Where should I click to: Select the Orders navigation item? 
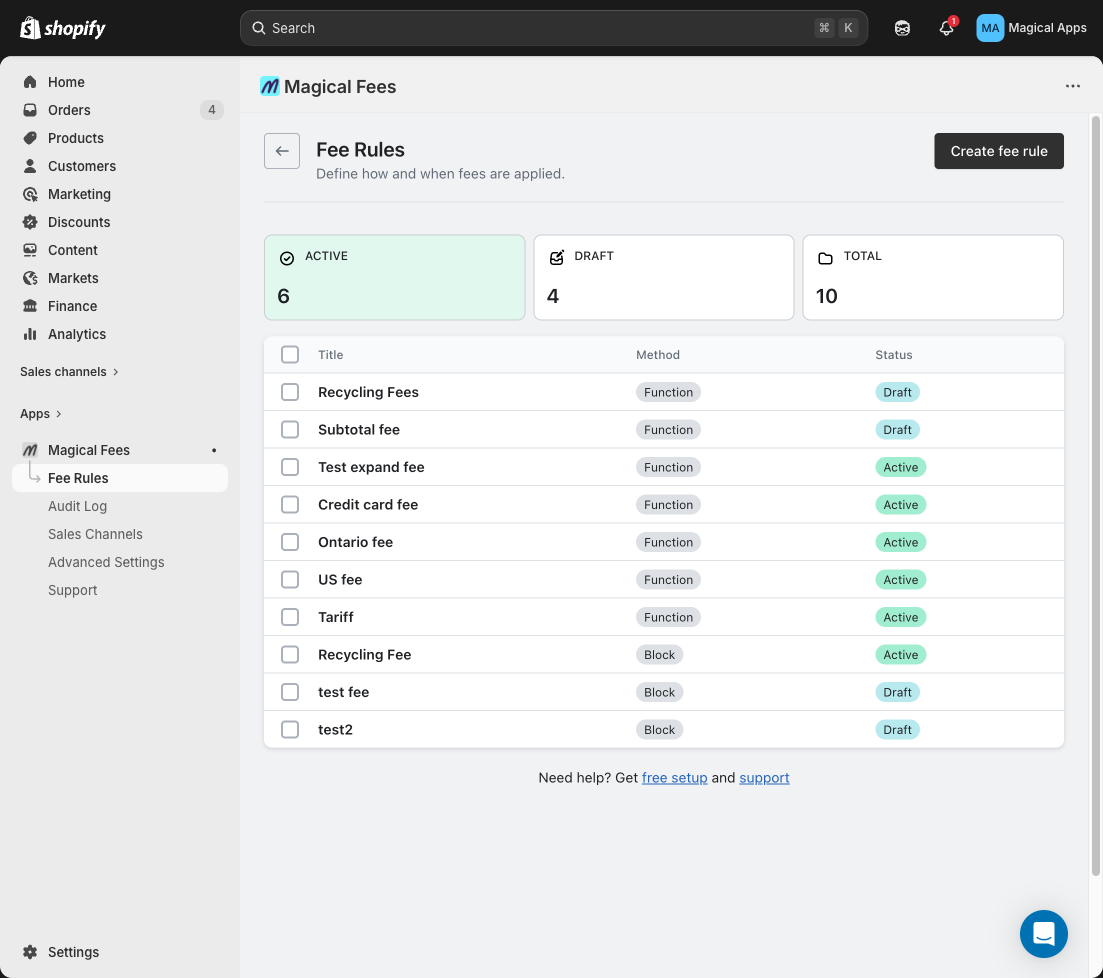[69, 110]
